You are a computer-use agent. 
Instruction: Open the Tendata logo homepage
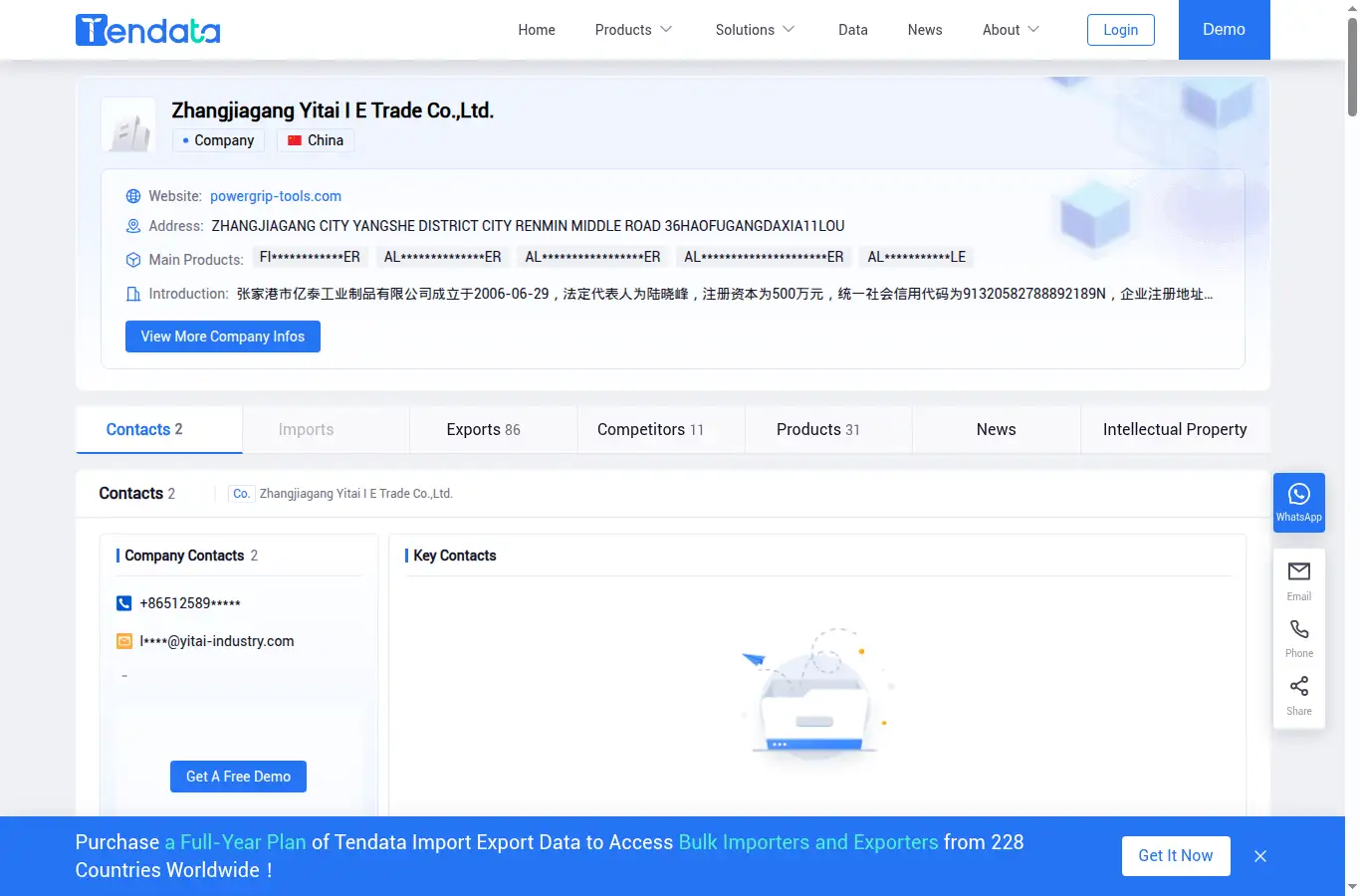point(147,30)
